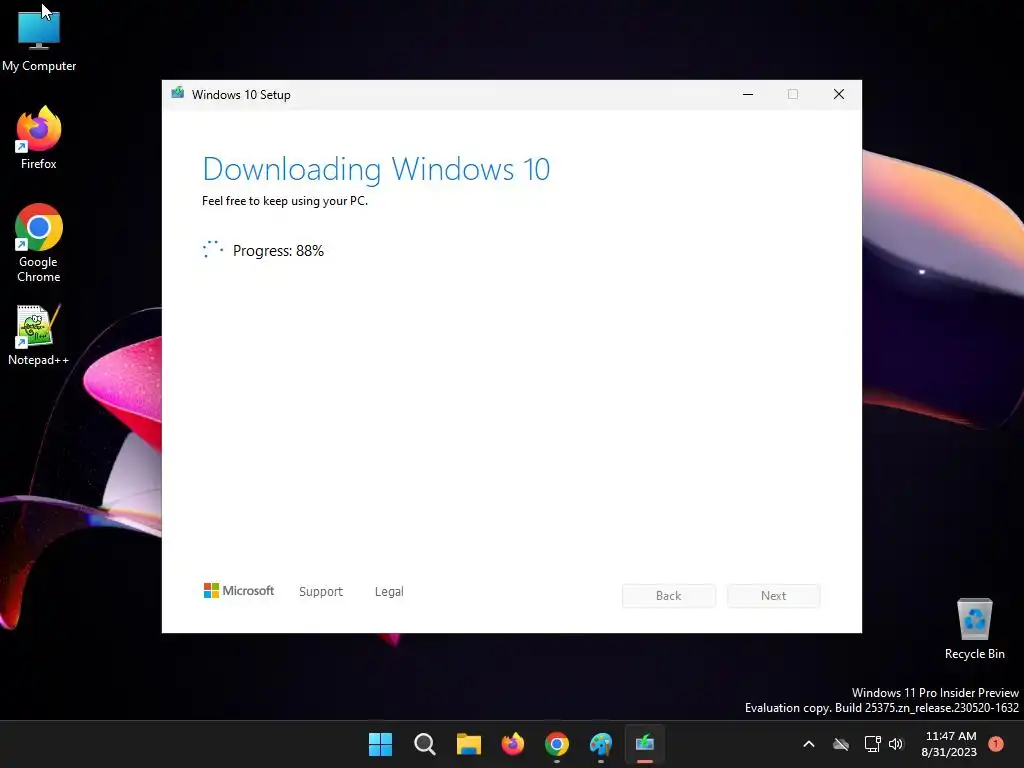Switch to Chrome in taskbar

pyautogui.click(x=556, y=744)
